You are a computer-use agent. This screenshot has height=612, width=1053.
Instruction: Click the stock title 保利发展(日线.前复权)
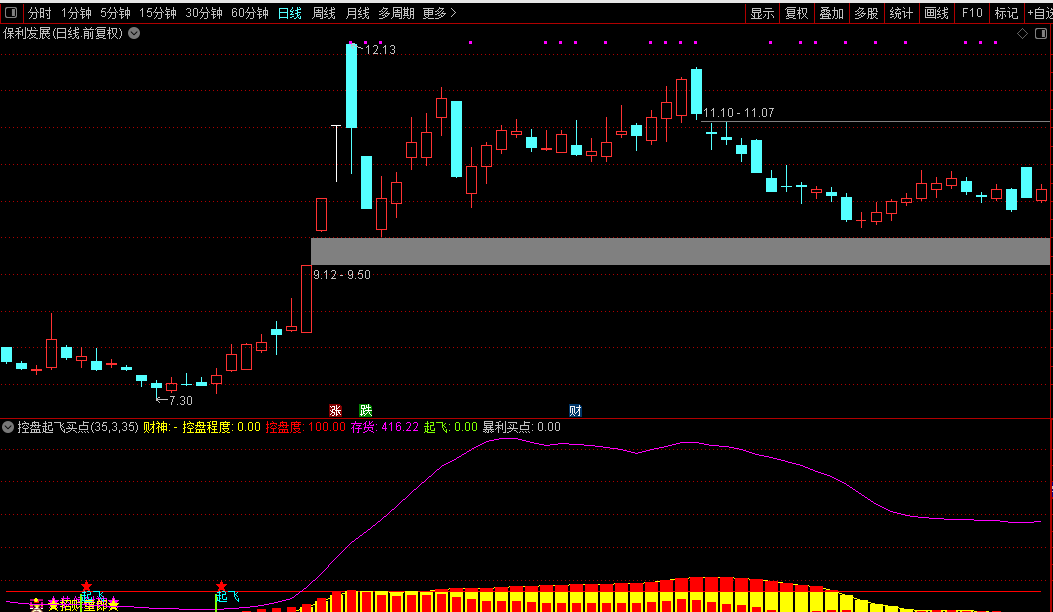tap(63, 33)
